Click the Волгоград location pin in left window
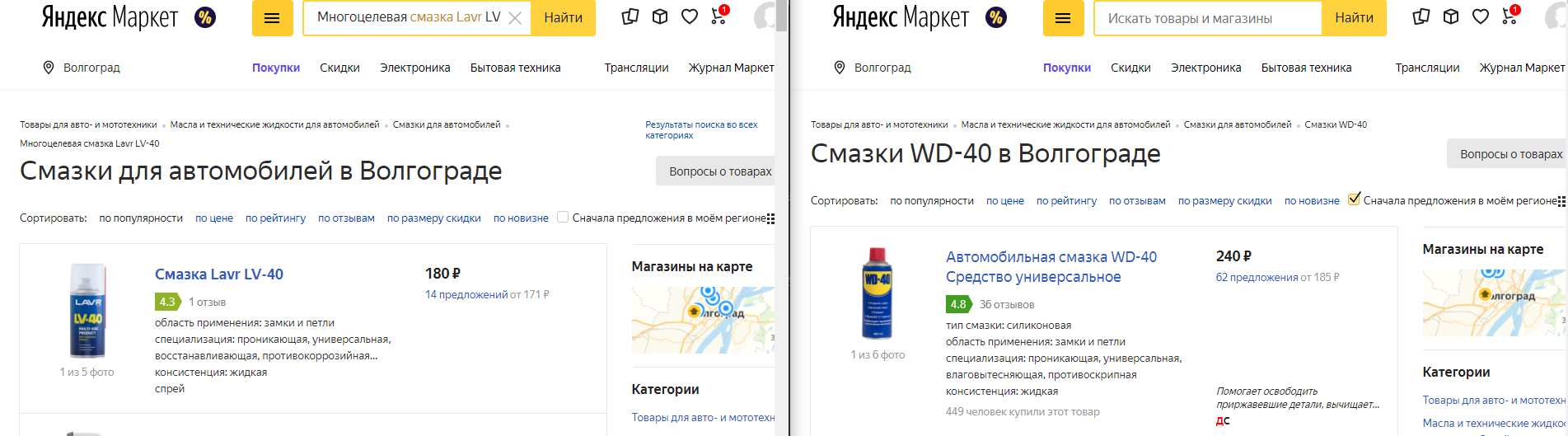Image resolution: width=1568 pixels, height=436 pixels. 49,68
